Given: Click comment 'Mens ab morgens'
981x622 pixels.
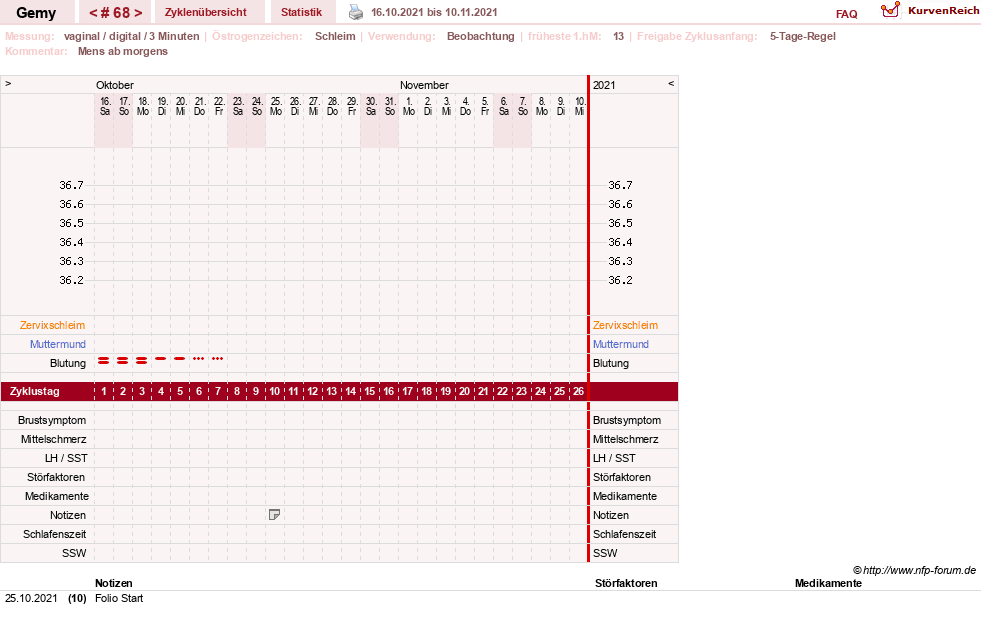Looking at the screenshot, I should pyautogui.click(x=123, y=51).
